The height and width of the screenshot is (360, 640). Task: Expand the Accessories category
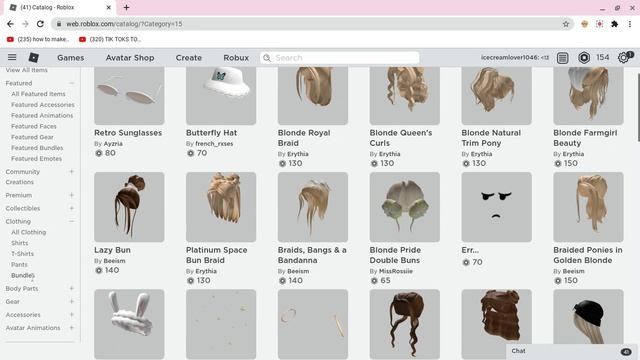71,315
